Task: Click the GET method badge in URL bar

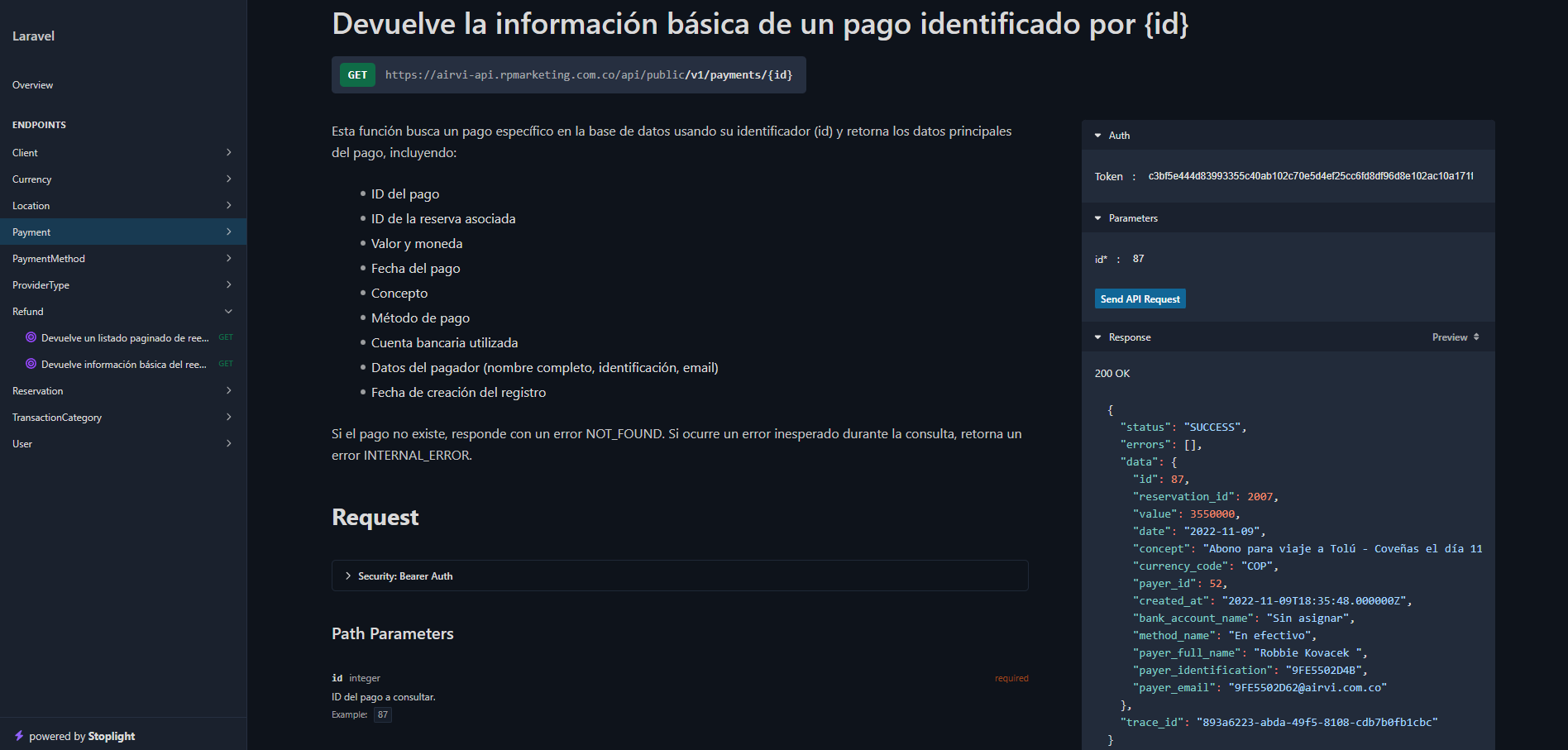Action: [357, 75]
